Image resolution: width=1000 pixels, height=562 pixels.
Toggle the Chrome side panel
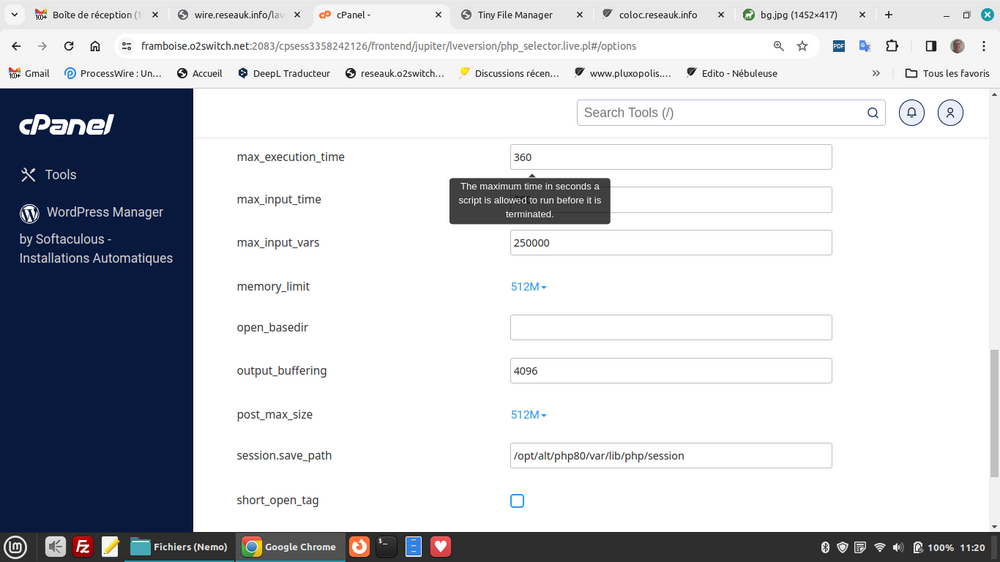tap(930, 46)
